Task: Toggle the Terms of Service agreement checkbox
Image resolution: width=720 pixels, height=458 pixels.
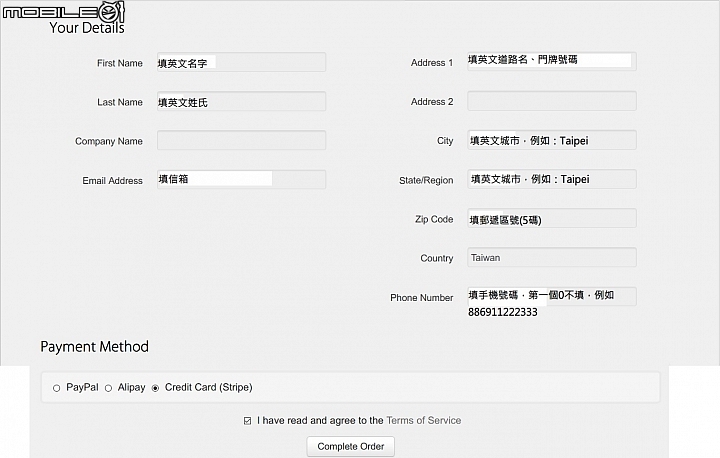Action: [x=248, y=420]
